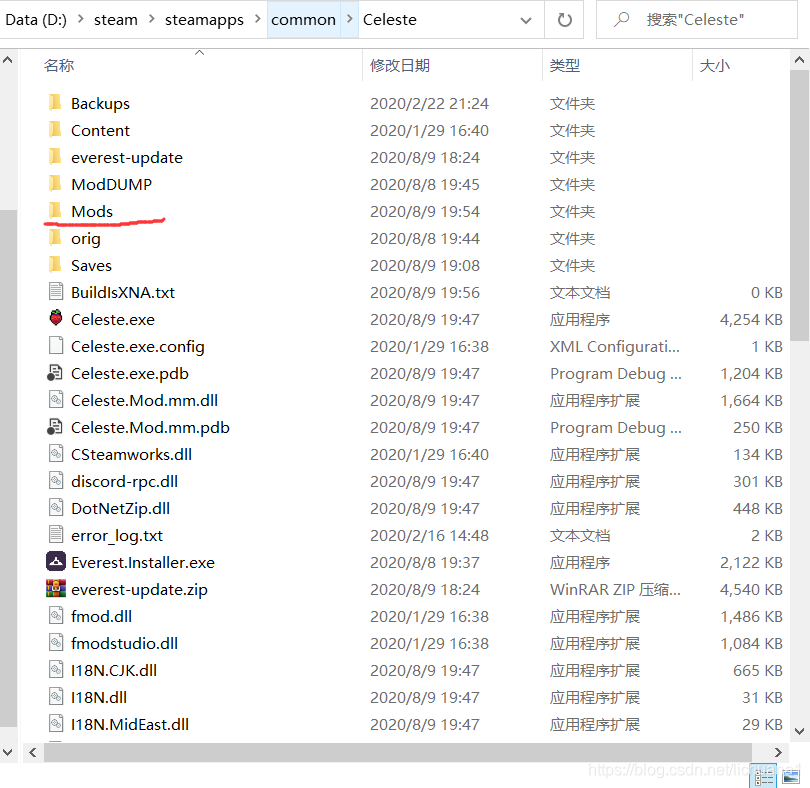Select the DotNetZip.dll file icon
The image size is (810, 788).
(x=56, y=507)
